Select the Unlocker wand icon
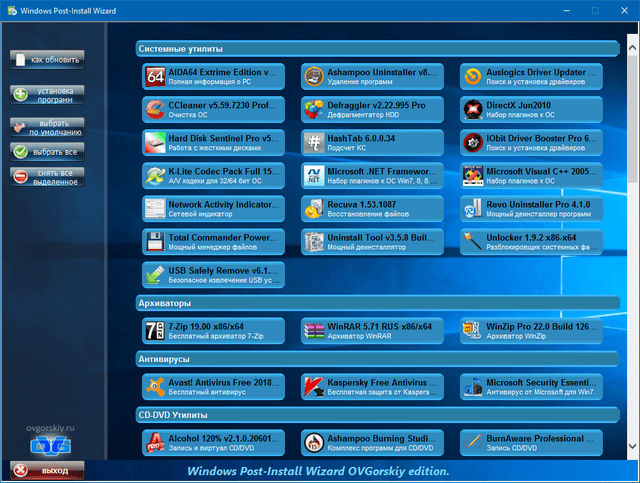The width and height of the screenshot is (640, 483). [471, 241]
